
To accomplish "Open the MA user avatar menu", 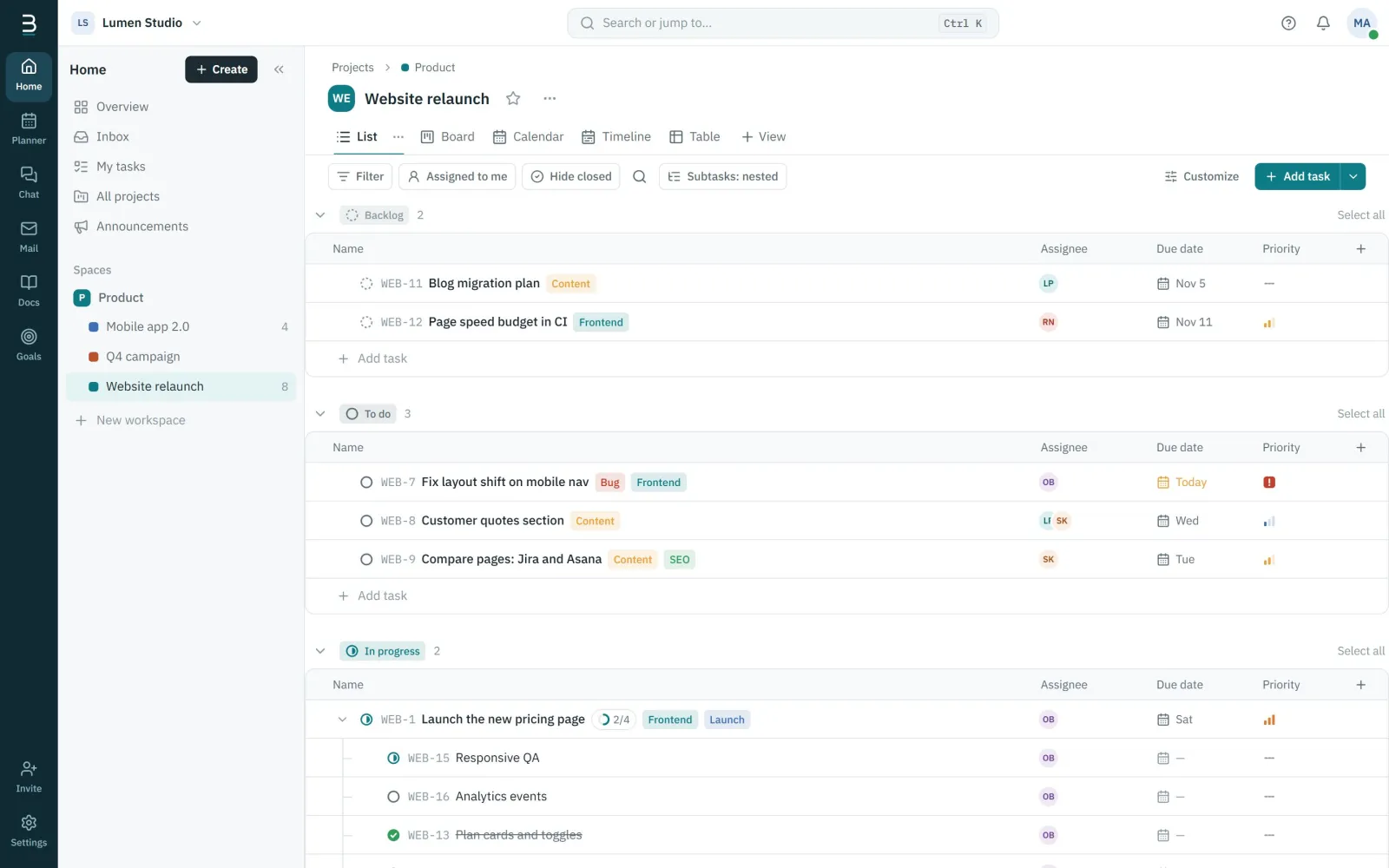I will [x=1361, y=23].
